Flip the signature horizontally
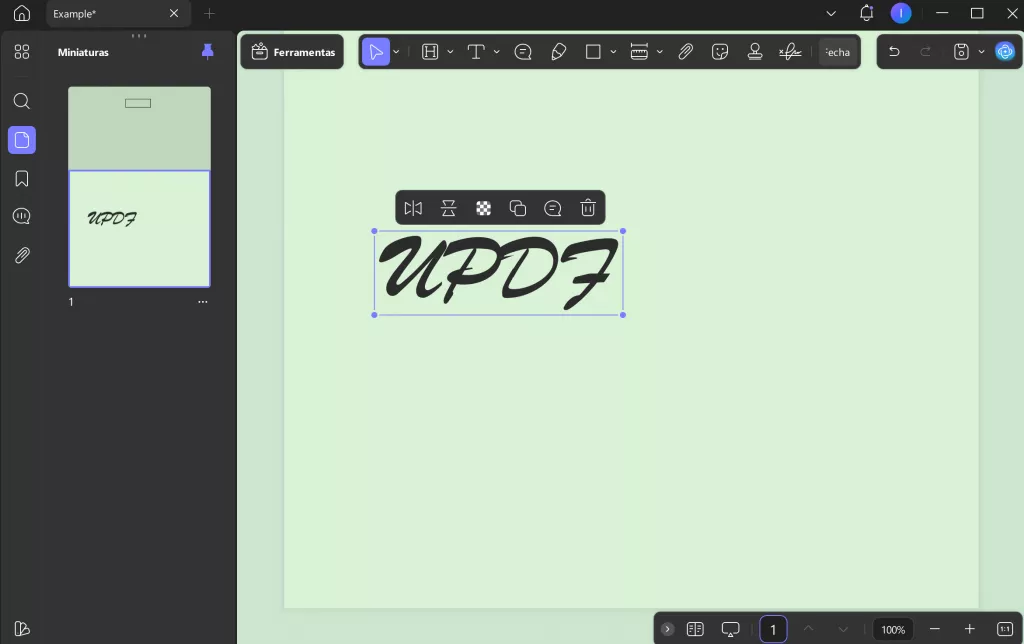1024x644 pixels. pyautogui.click(x=413, y=208)
